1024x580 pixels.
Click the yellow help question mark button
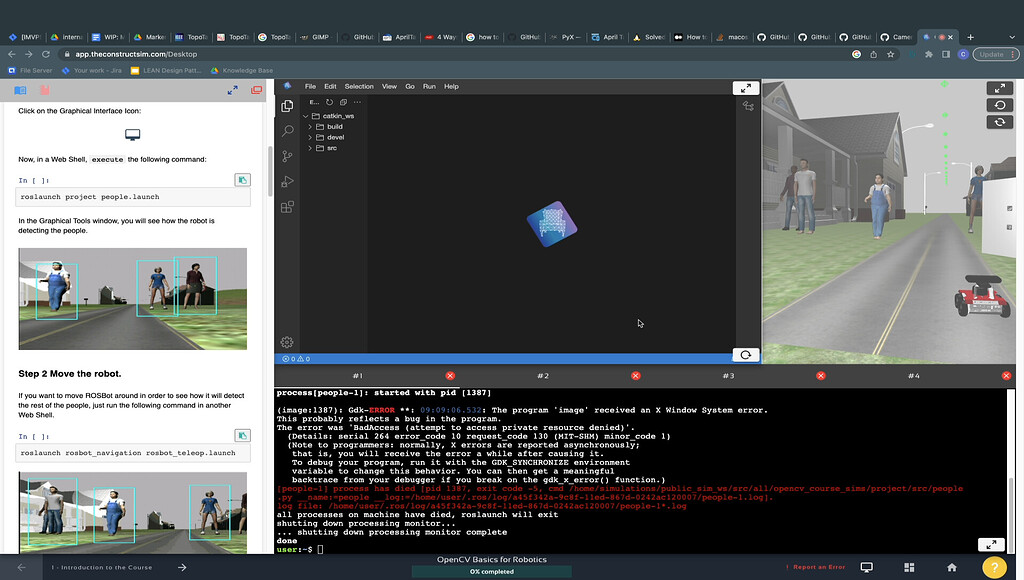[x=995, y=566]
